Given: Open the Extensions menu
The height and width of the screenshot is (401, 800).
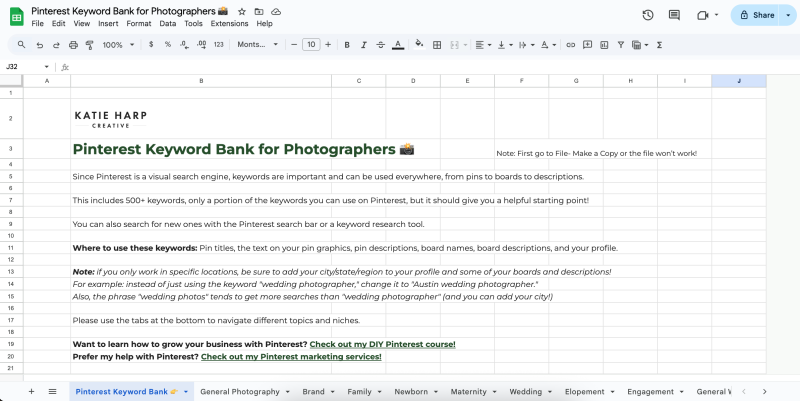Looking at the screenshot, I should tap(229, 23).
